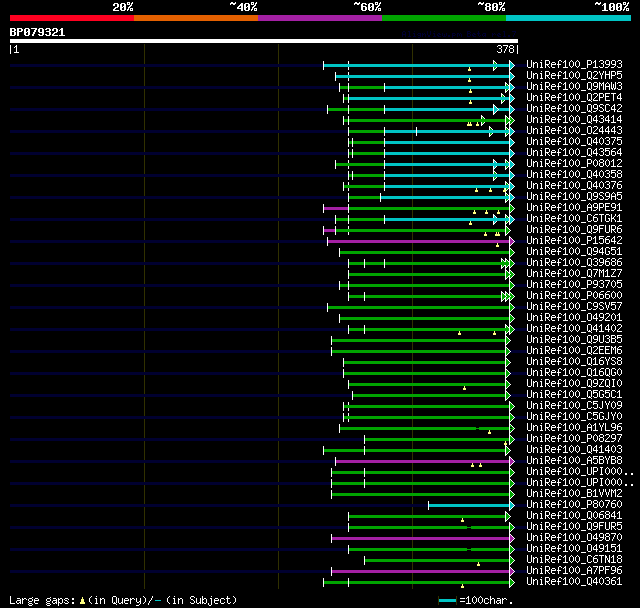
Task: Click the green ~80% legend segment
Action: point(444,18)
